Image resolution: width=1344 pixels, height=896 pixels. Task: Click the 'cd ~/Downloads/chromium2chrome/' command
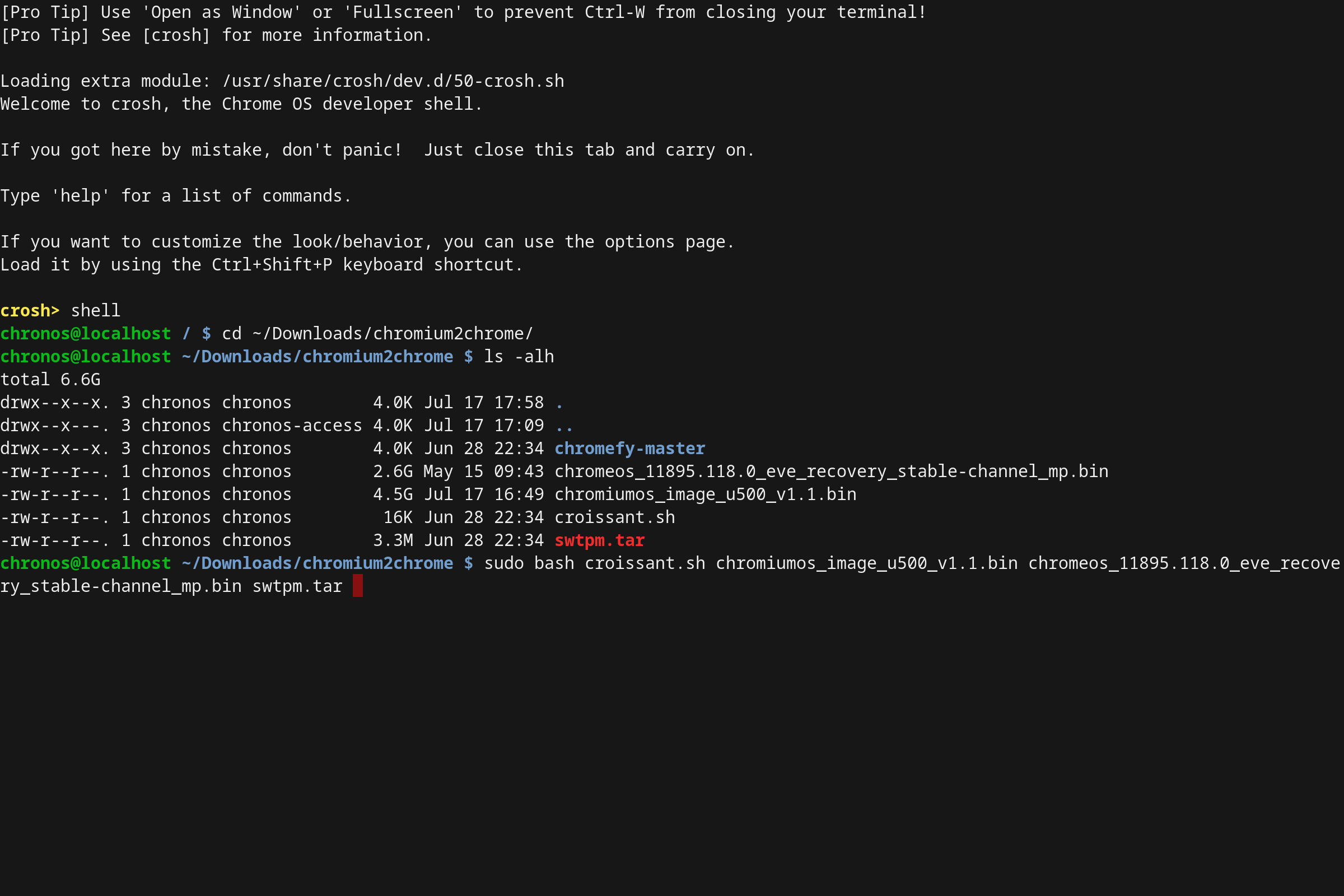tap(377, 334)
